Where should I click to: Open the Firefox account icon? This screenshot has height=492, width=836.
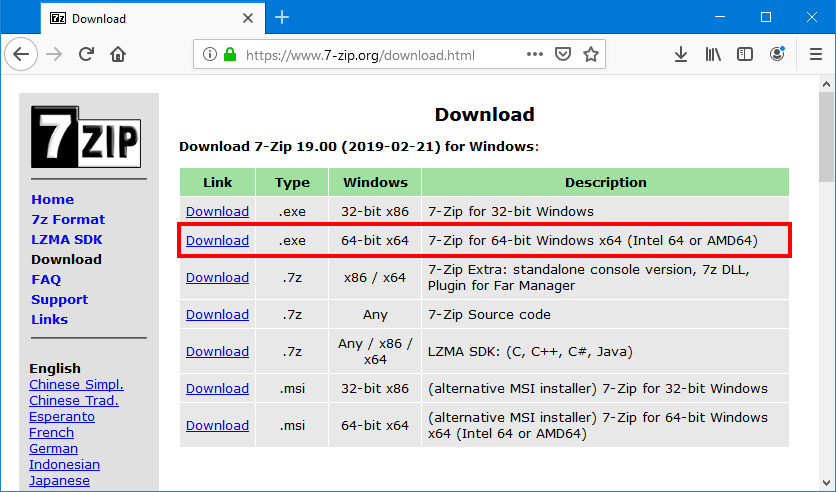click(x=777, y=54)
